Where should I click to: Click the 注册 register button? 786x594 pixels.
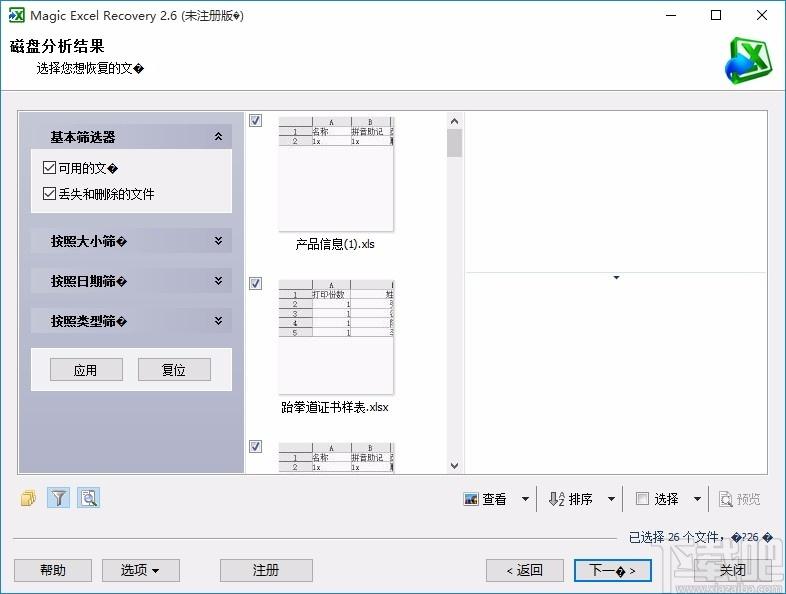click(266, 570)
